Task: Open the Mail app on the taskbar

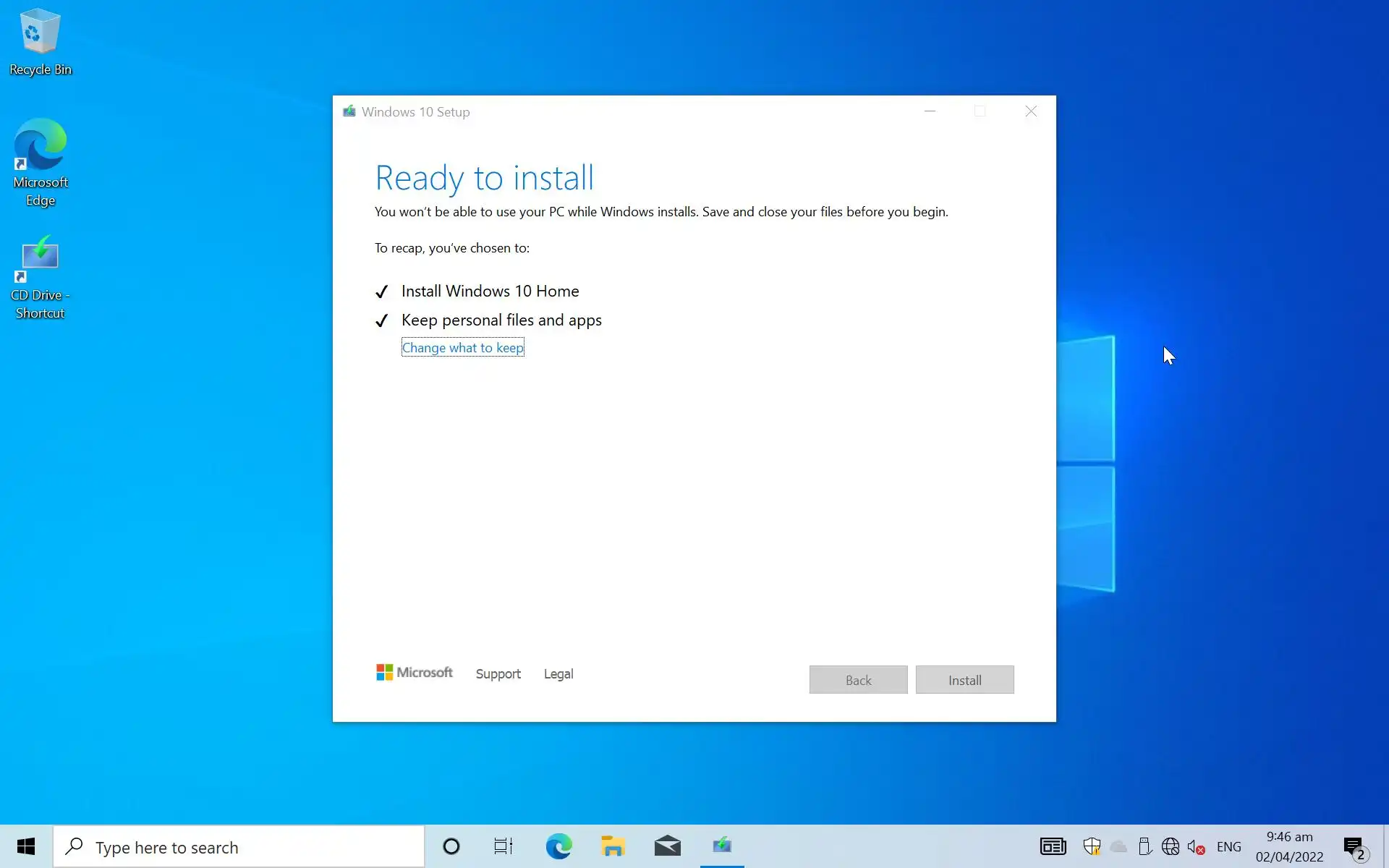Action: point(667,846)
